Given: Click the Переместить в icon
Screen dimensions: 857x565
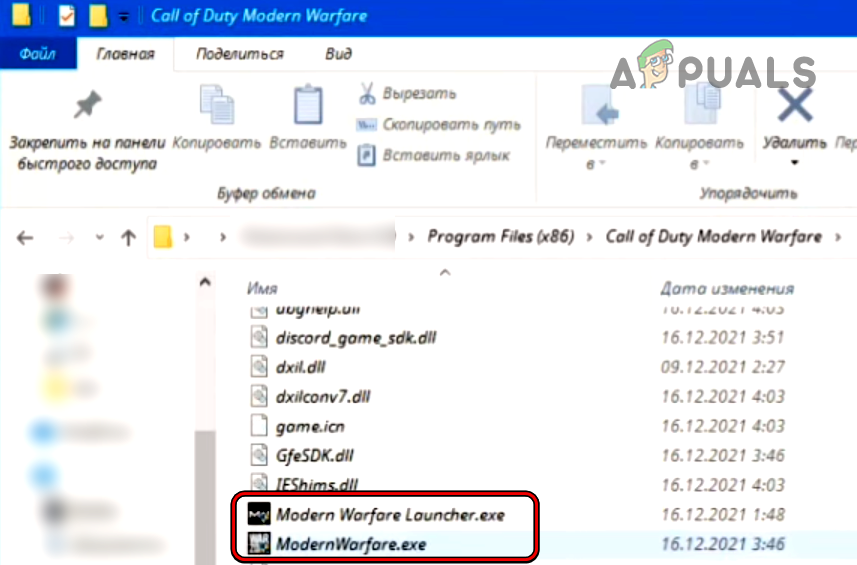Looking at the screenshot, I should click(x=600, y=105).
